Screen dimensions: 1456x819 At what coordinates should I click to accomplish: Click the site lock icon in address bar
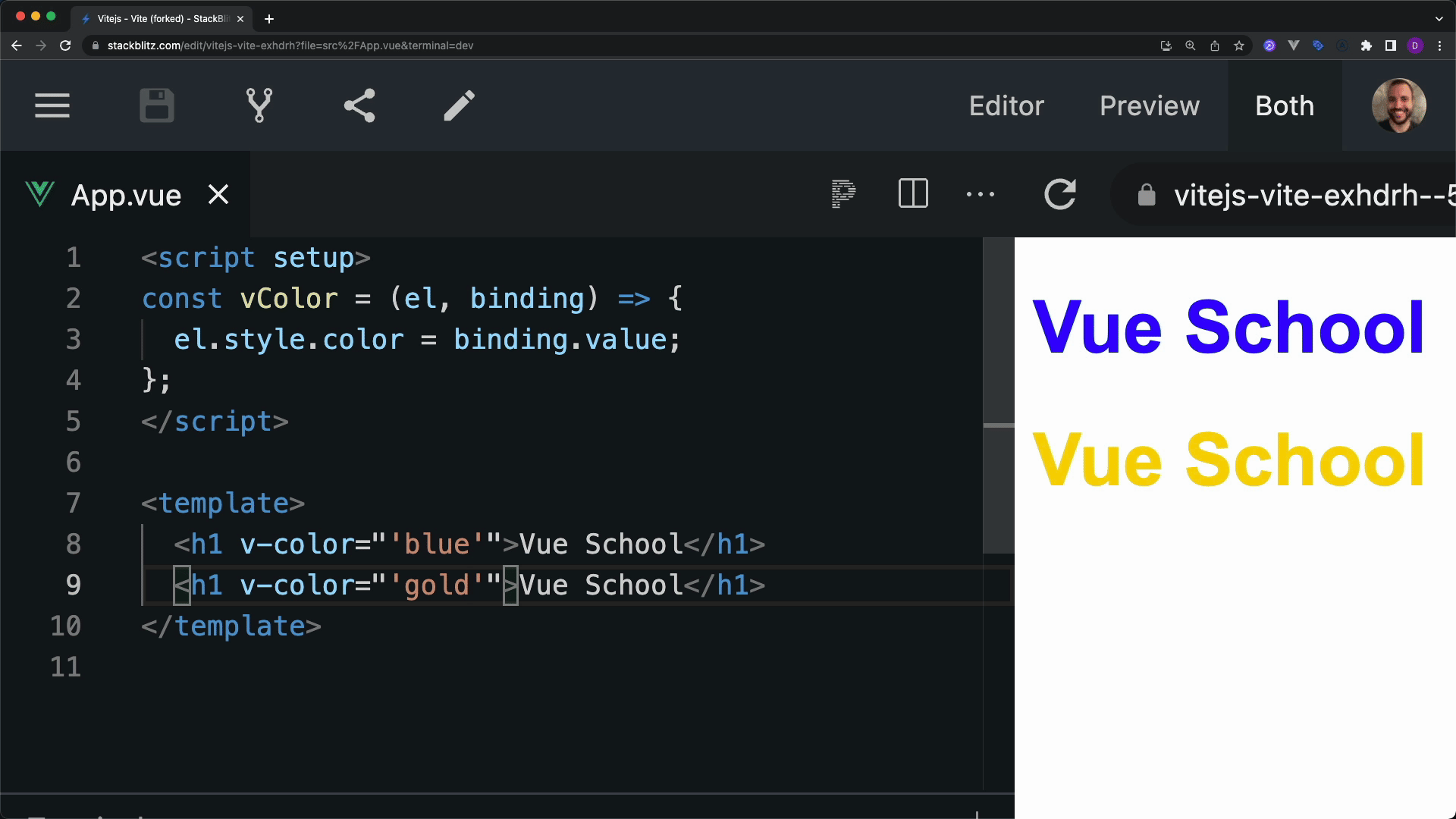95,45
